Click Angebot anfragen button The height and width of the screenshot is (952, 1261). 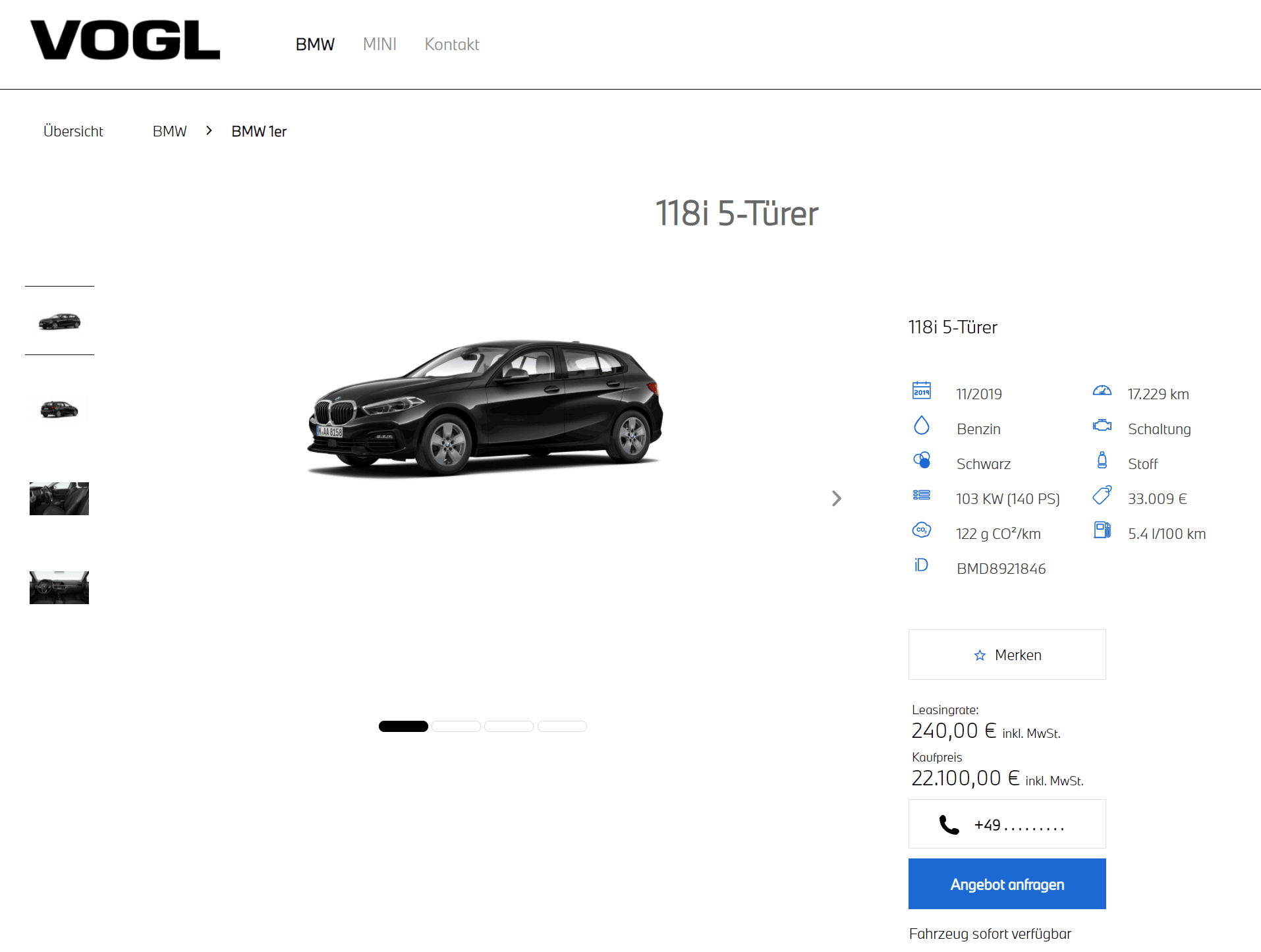(1007, 884)
